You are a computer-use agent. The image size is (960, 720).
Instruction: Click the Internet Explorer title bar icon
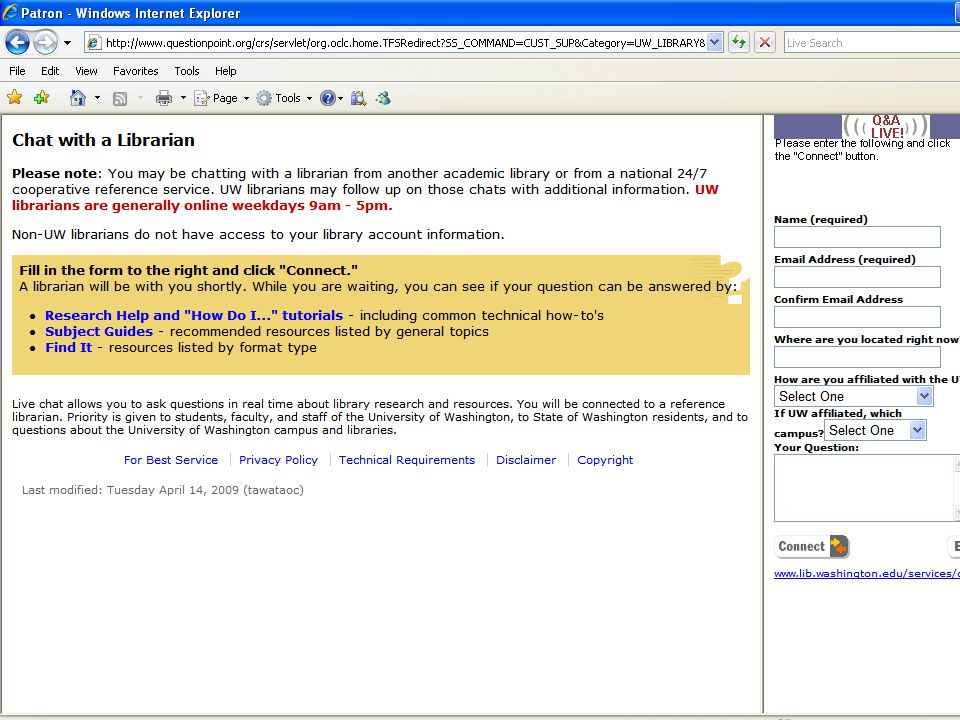pyautogui.click(x=10, y=12)
